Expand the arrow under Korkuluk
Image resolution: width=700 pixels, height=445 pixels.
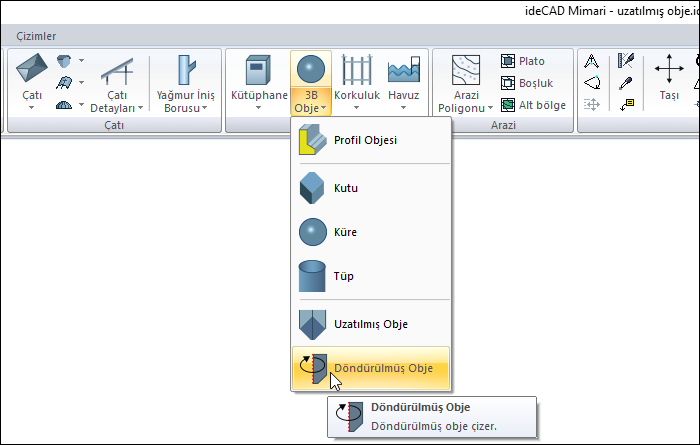[357, 108]
